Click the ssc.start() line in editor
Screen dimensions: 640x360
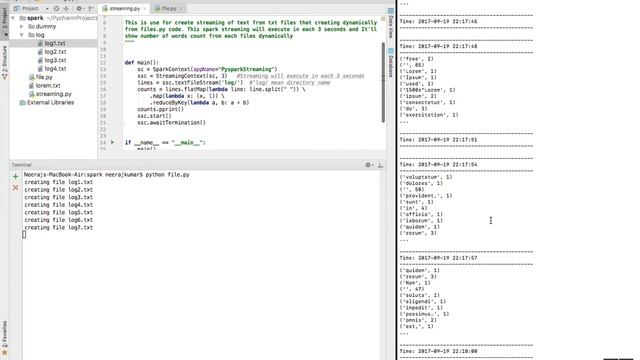tap(154, 116)
